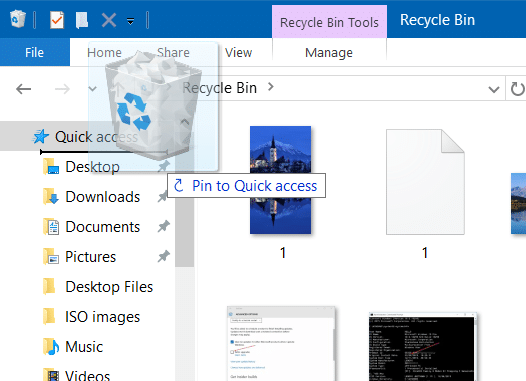Open the Manage ribbon tab

point(329,53)
